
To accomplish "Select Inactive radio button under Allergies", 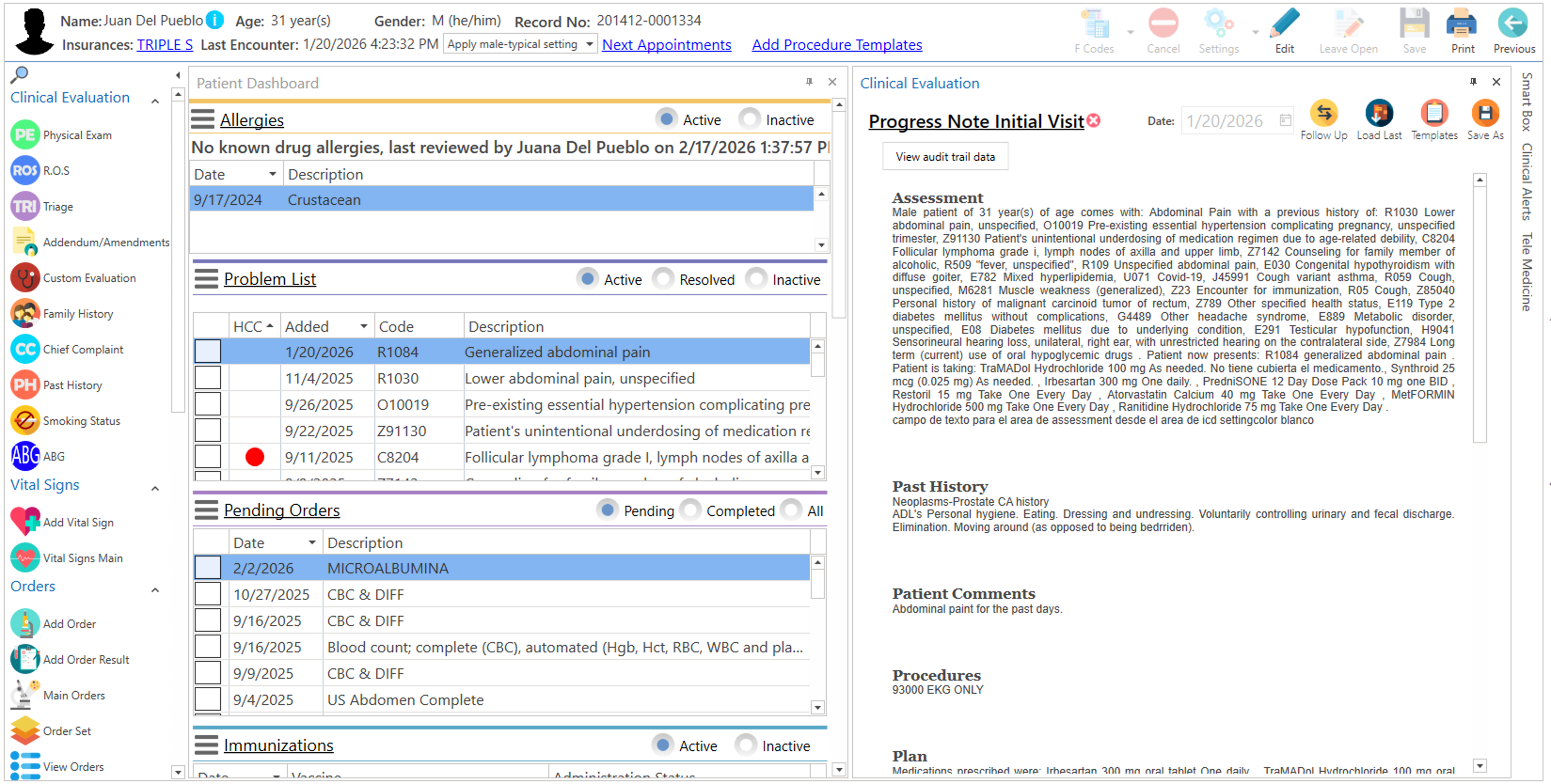I will 749,119.
